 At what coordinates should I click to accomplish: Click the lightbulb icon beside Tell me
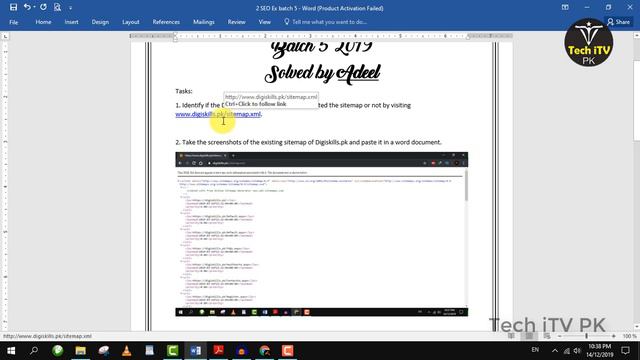pyautogui.click(x=287, y=22)
